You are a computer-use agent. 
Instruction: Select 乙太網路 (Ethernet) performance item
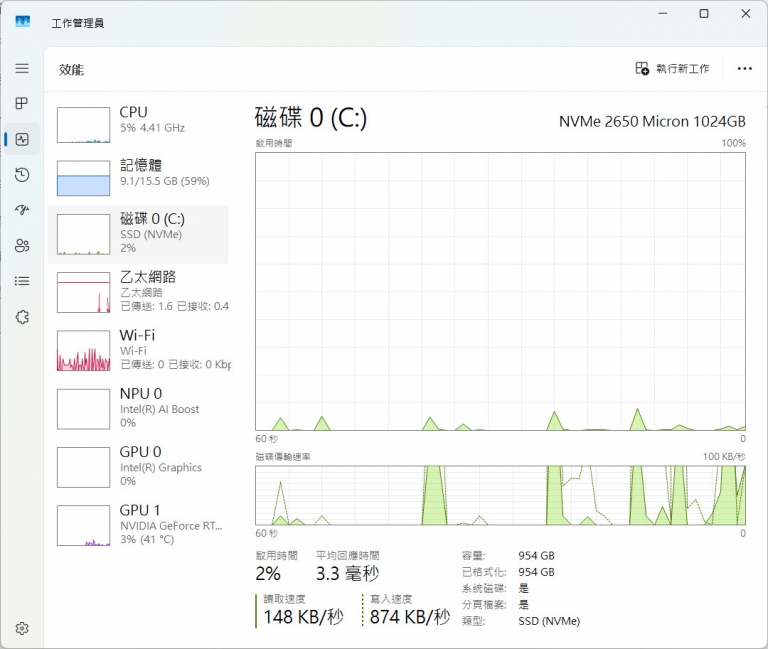coord(138,291)
